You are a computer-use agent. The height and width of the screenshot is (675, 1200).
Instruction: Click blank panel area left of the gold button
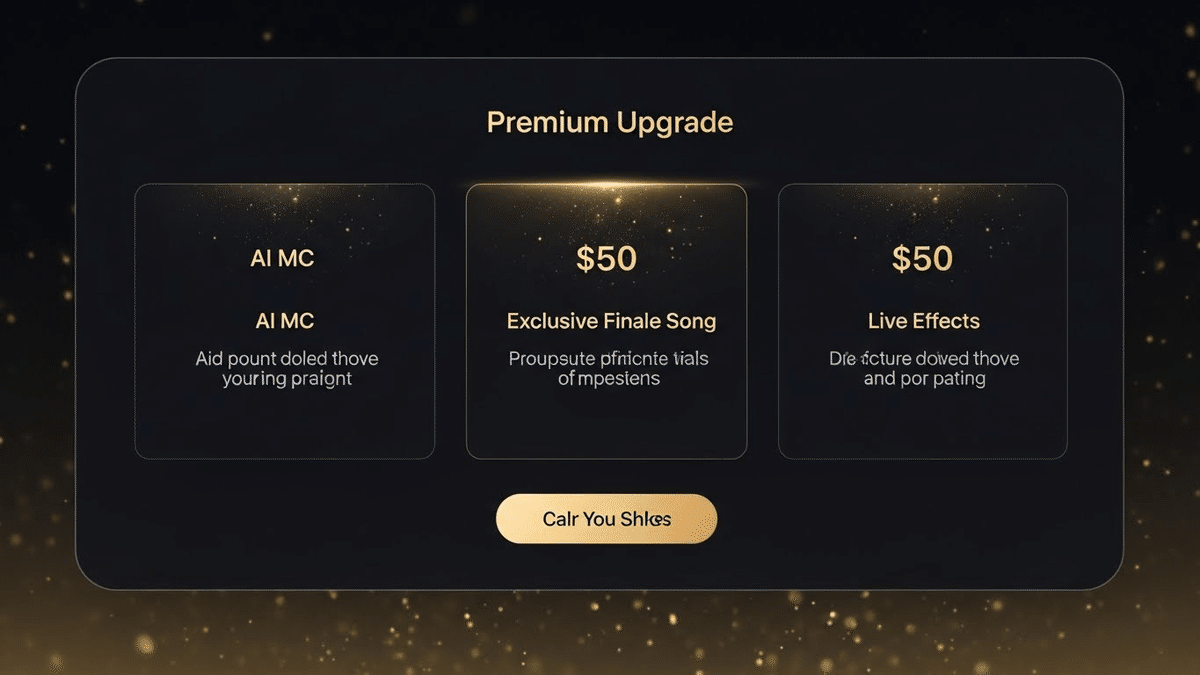(300, 520)
